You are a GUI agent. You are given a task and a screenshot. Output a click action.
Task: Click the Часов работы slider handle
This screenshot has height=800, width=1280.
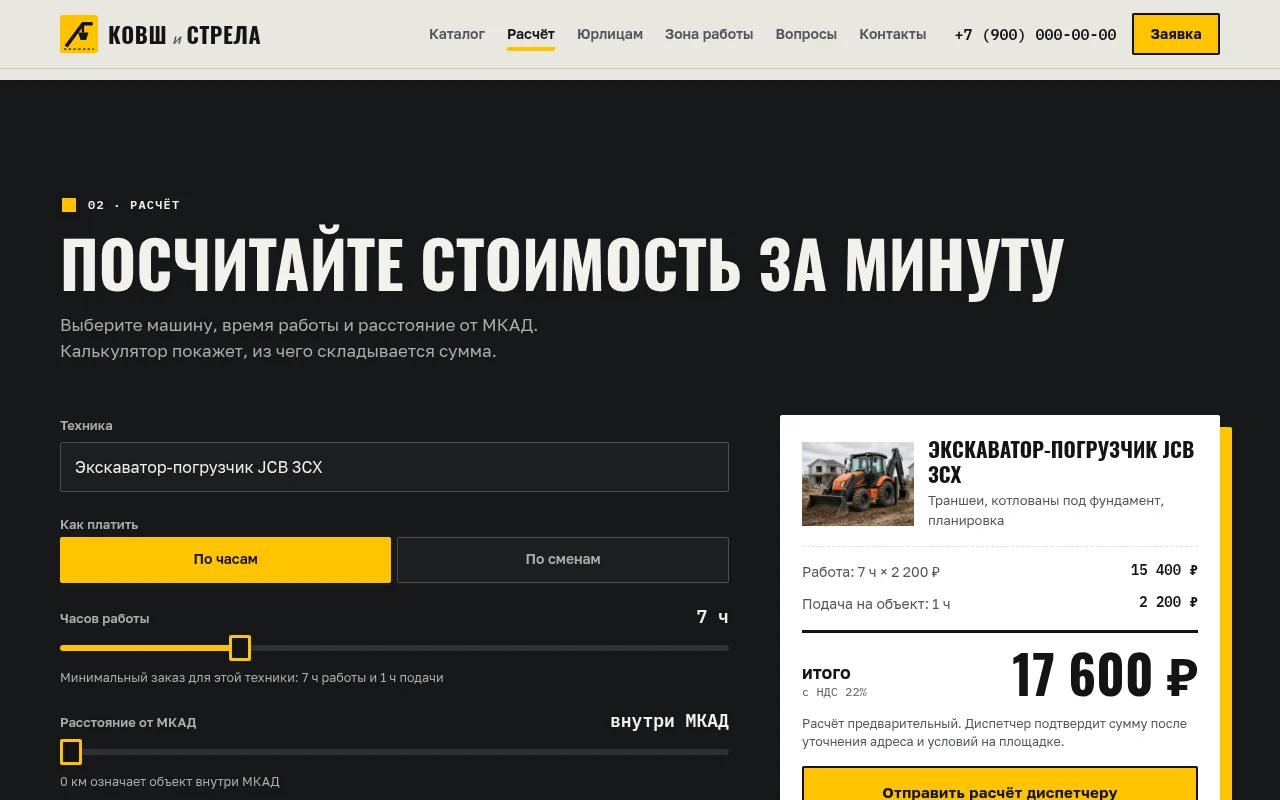tap(240, 648)
